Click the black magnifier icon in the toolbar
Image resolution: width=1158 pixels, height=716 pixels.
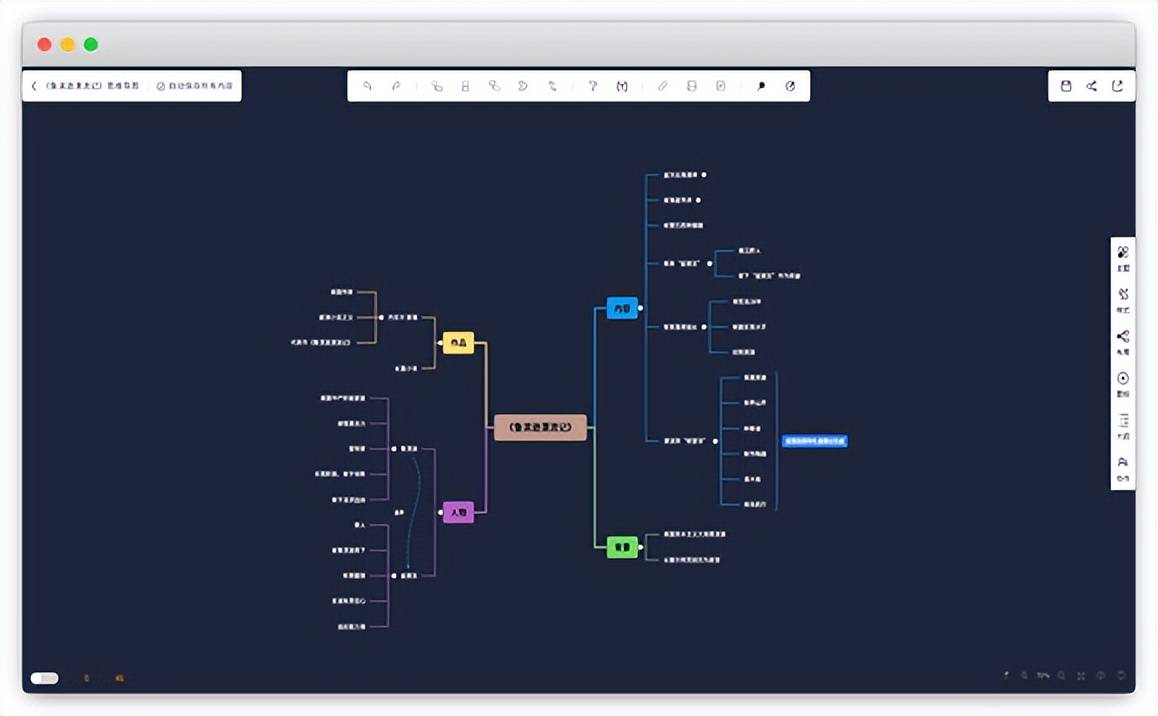(761, 86)
